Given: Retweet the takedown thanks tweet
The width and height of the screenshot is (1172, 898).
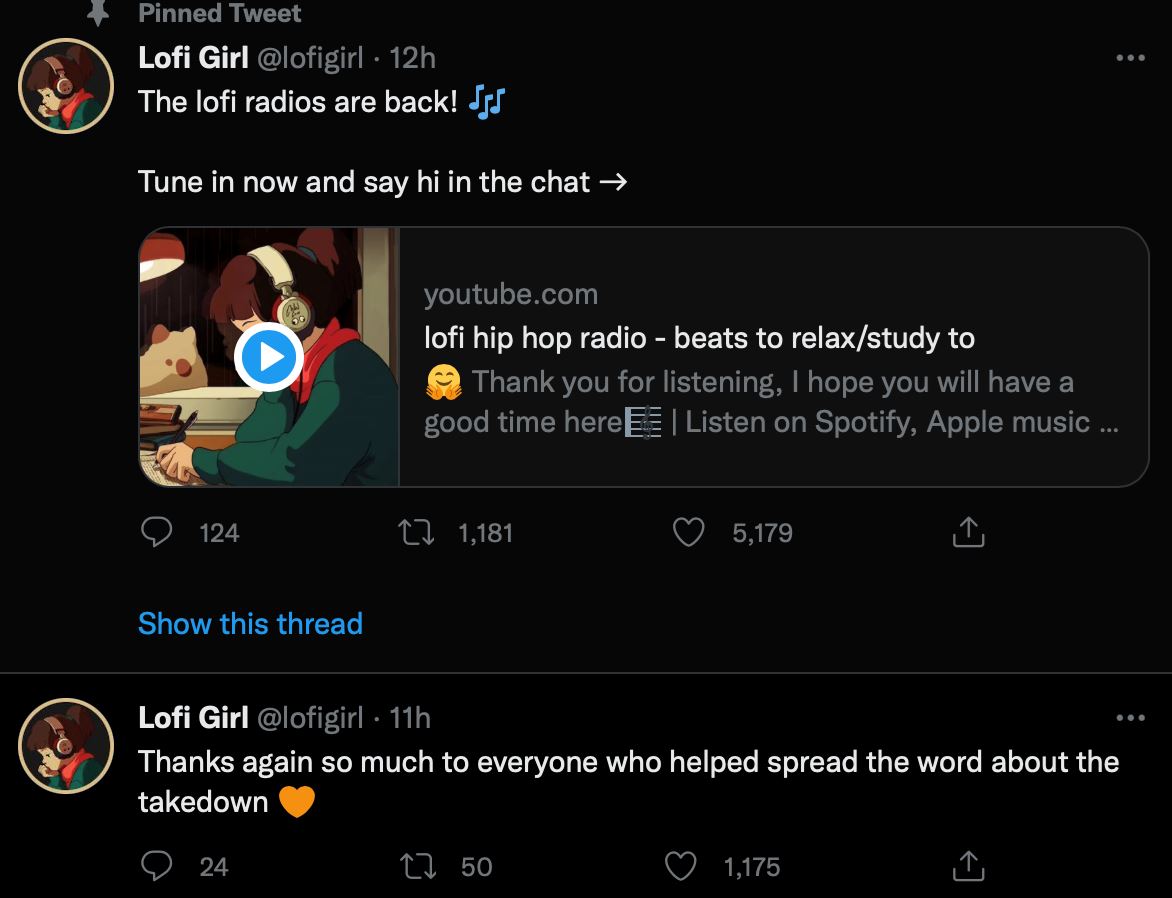Looking at the screenshot, I should tap(415, 866).
